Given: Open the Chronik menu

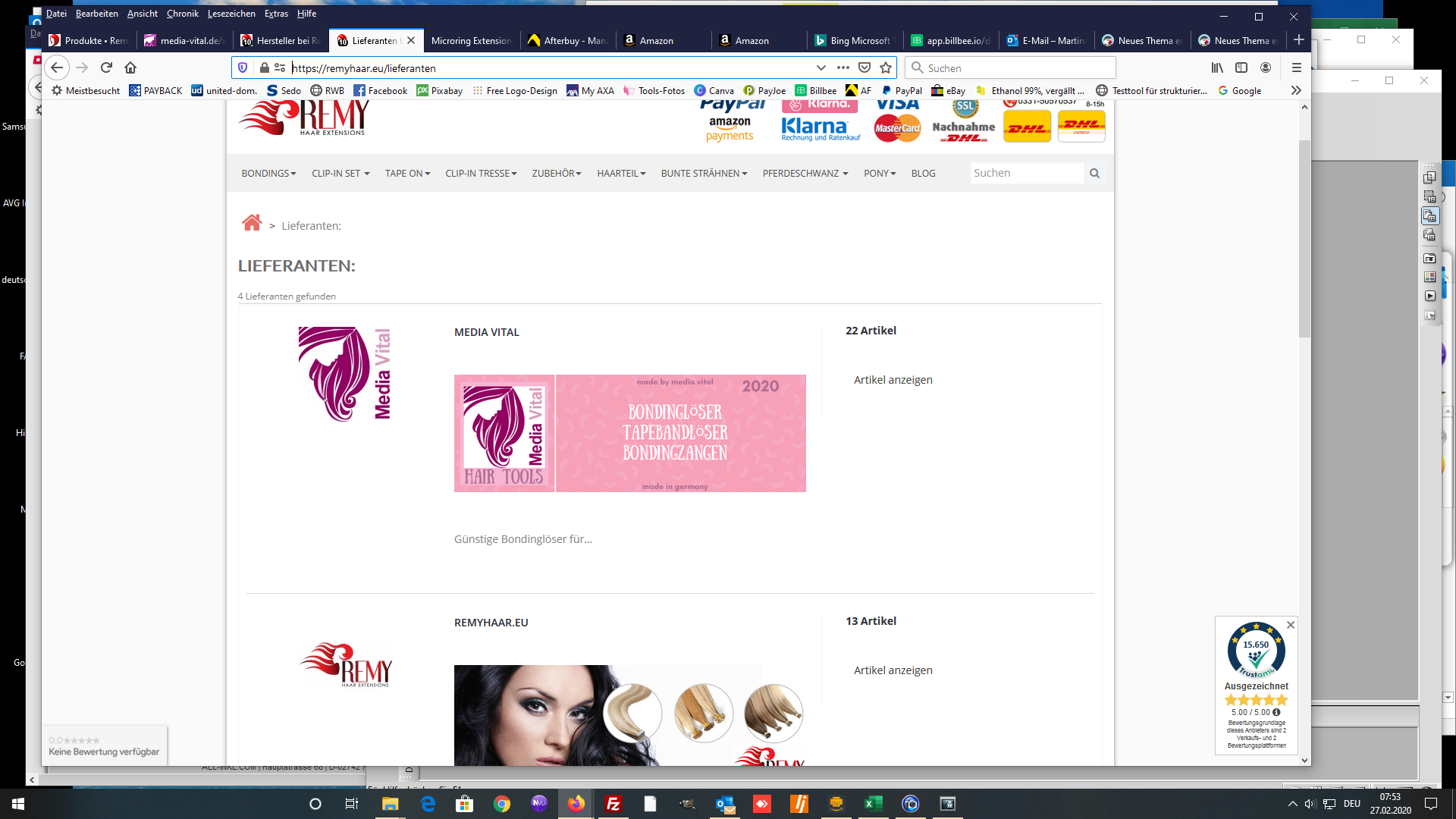Looking at the screenshot, I should tap(182, 14).
